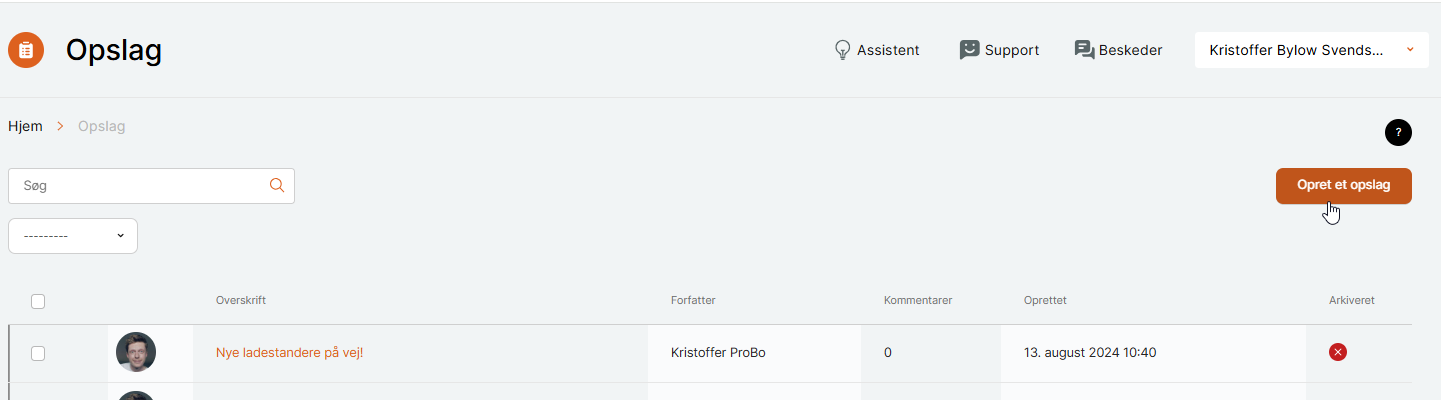Click the Kommentarer column header
The height and width of the screenshot is (400, 1441).
click(x=918, y=300)
